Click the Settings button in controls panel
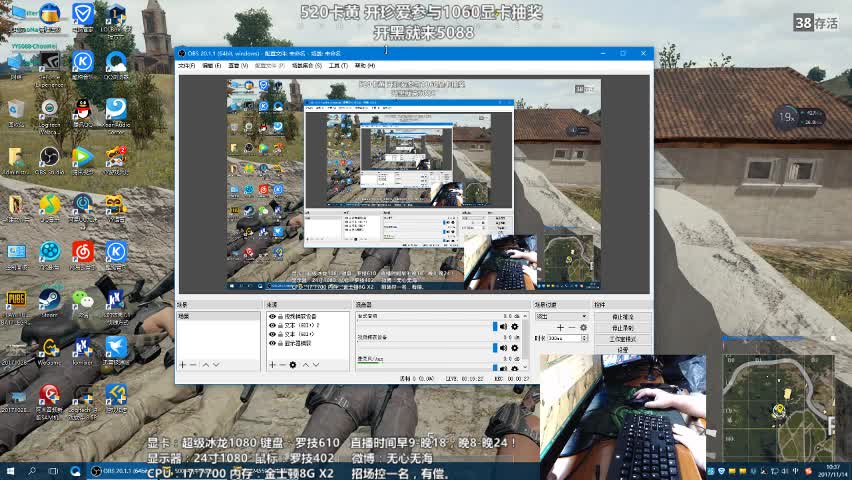This screenshot has height=480, width=852. (x=622, y=349)
